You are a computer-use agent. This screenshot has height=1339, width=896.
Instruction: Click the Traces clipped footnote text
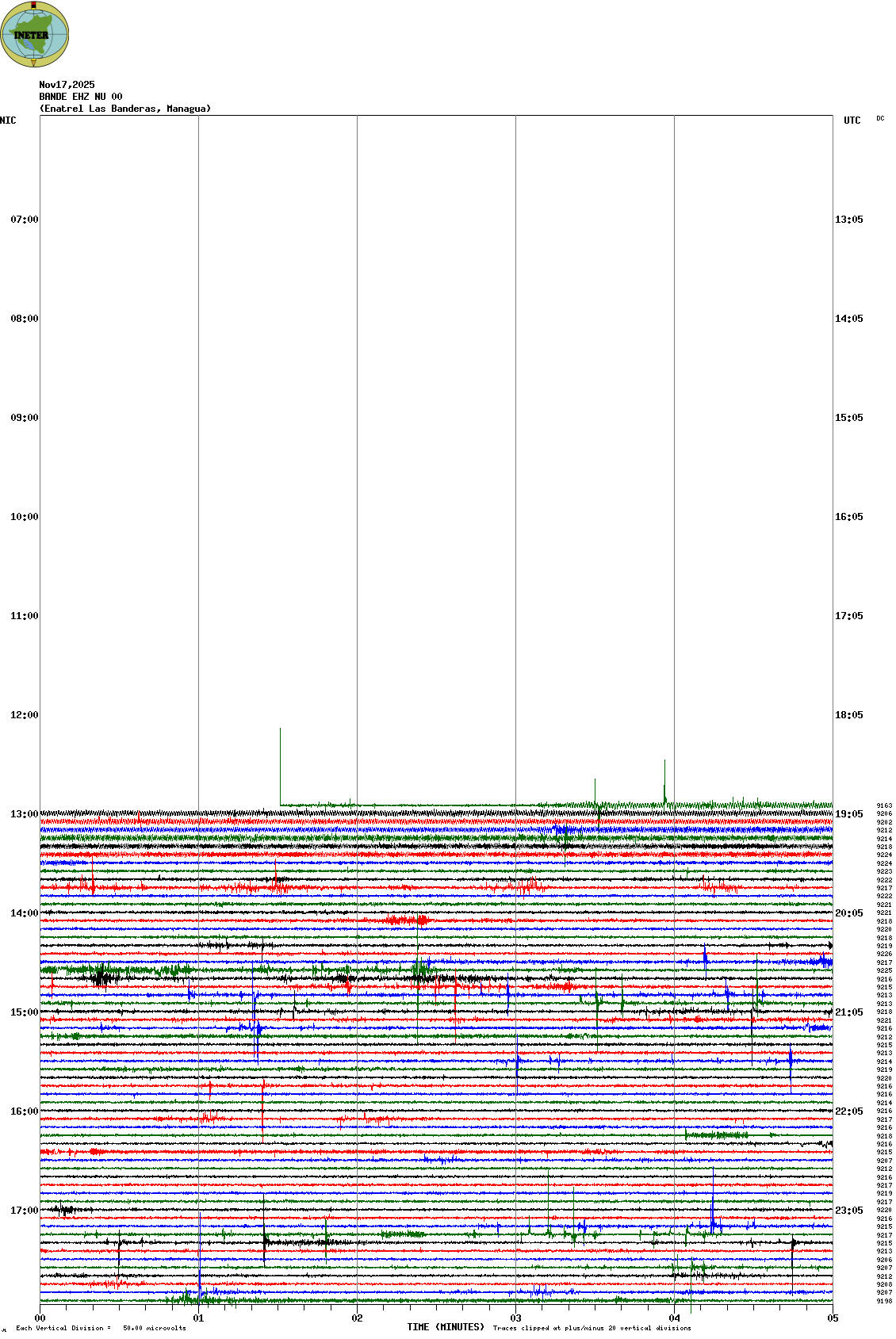click(592, 1328)
